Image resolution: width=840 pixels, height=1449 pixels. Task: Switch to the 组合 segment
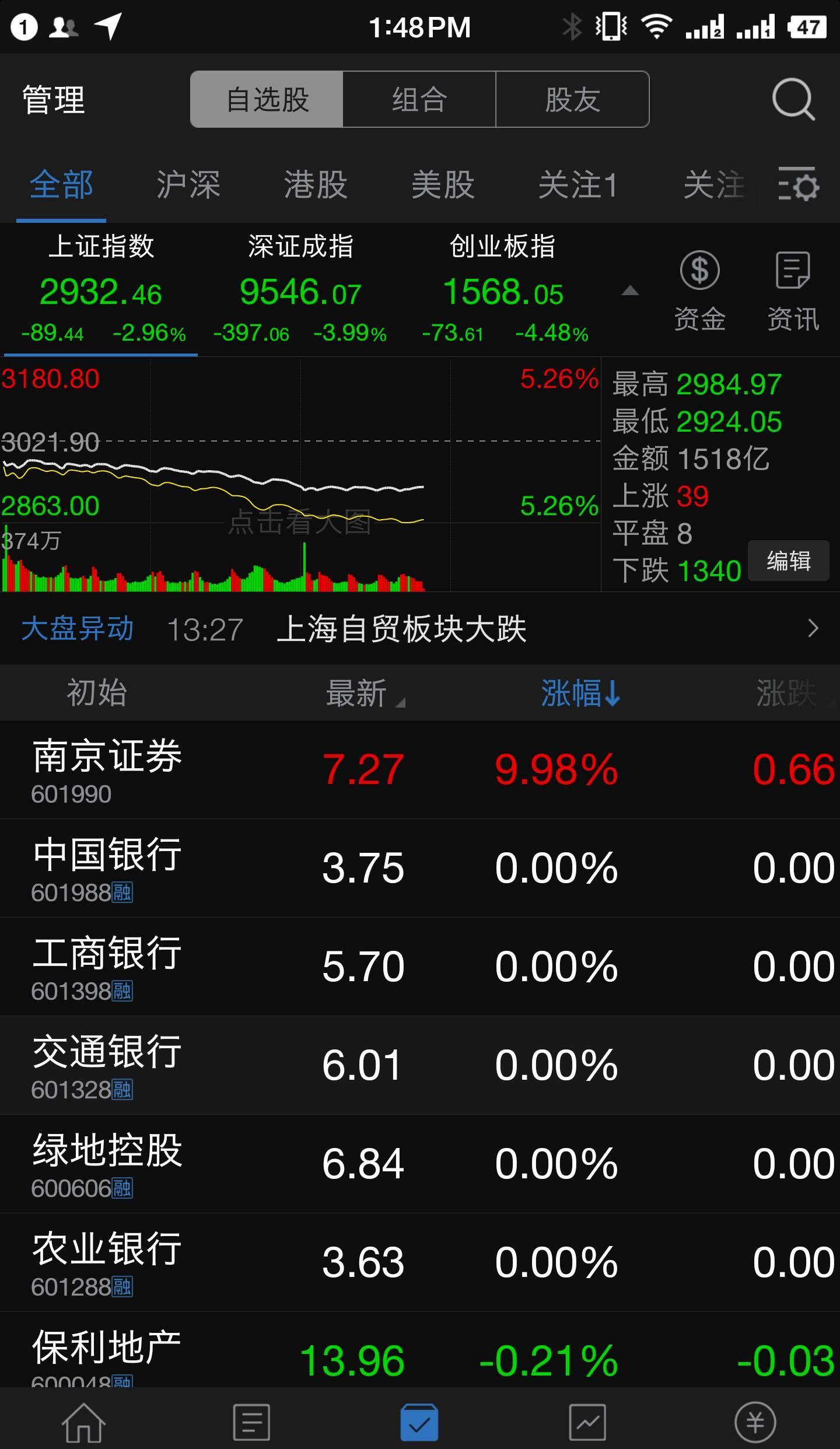419,99
